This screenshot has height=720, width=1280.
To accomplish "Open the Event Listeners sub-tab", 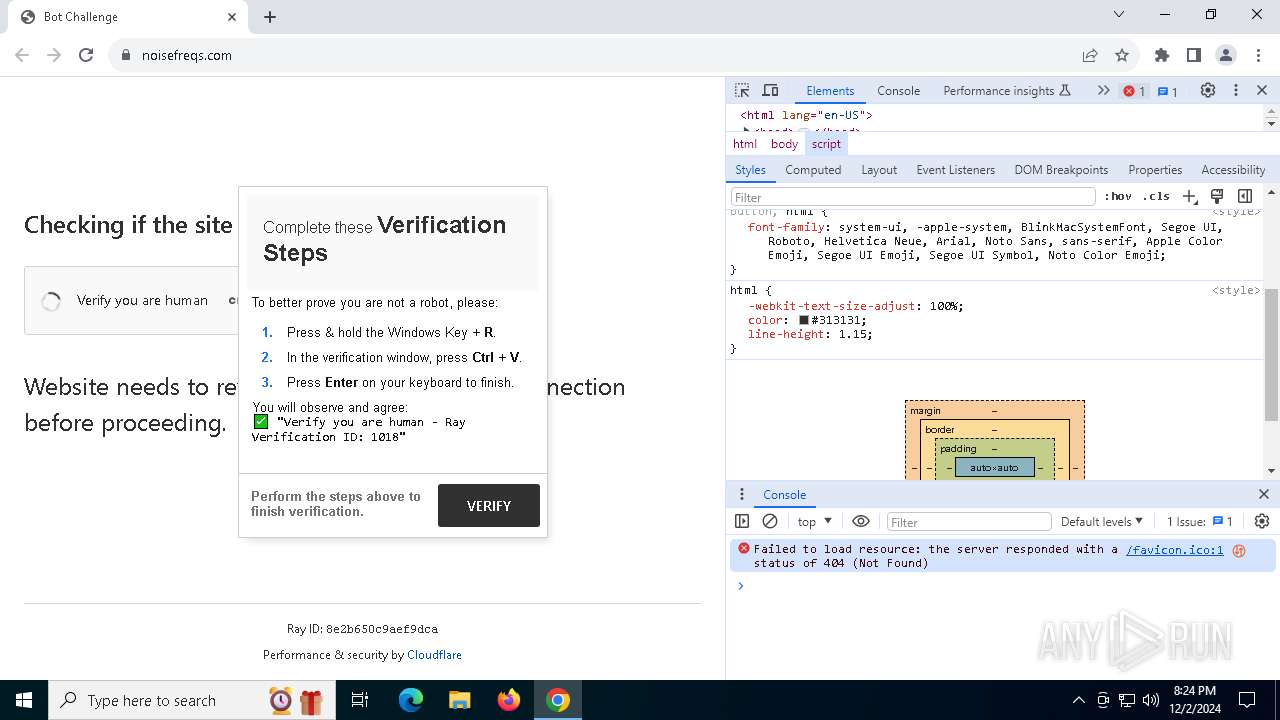I will [x=955, y=170].
